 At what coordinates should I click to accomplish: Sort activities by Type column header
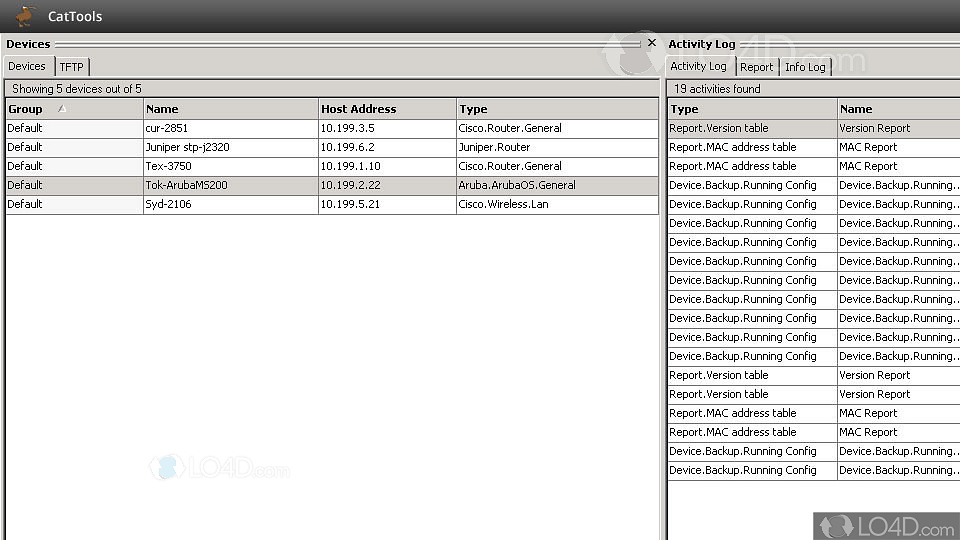[752, 109]
